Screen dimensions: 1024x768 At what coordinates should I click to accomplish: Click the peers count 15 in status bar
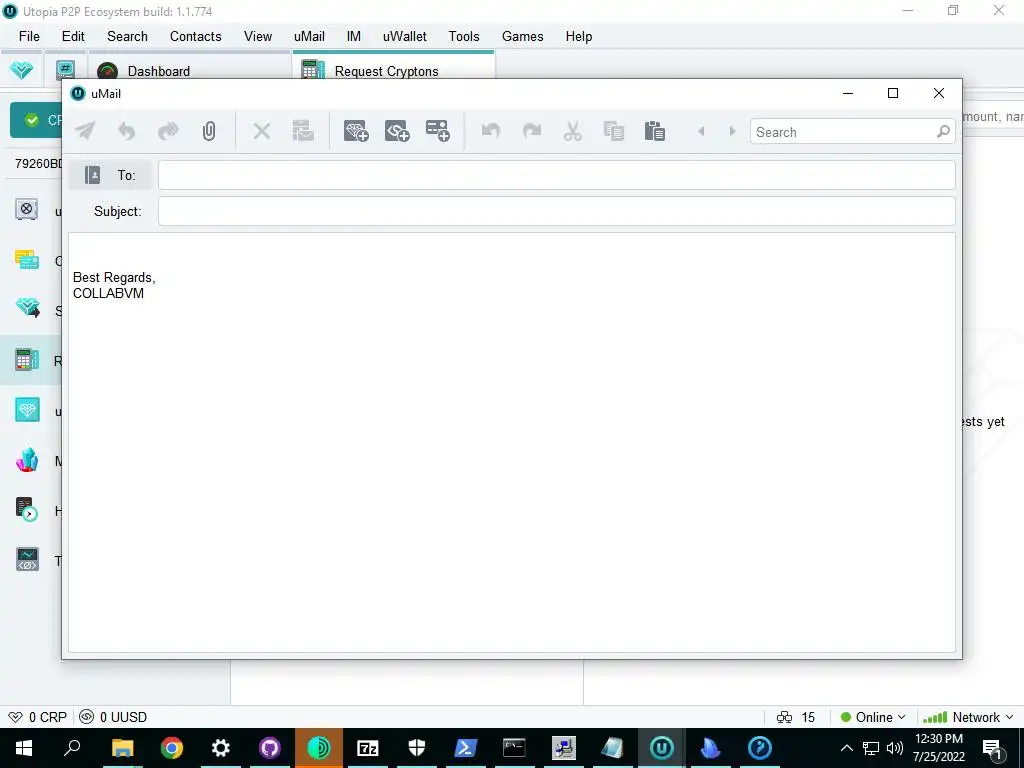click(795, 717)
